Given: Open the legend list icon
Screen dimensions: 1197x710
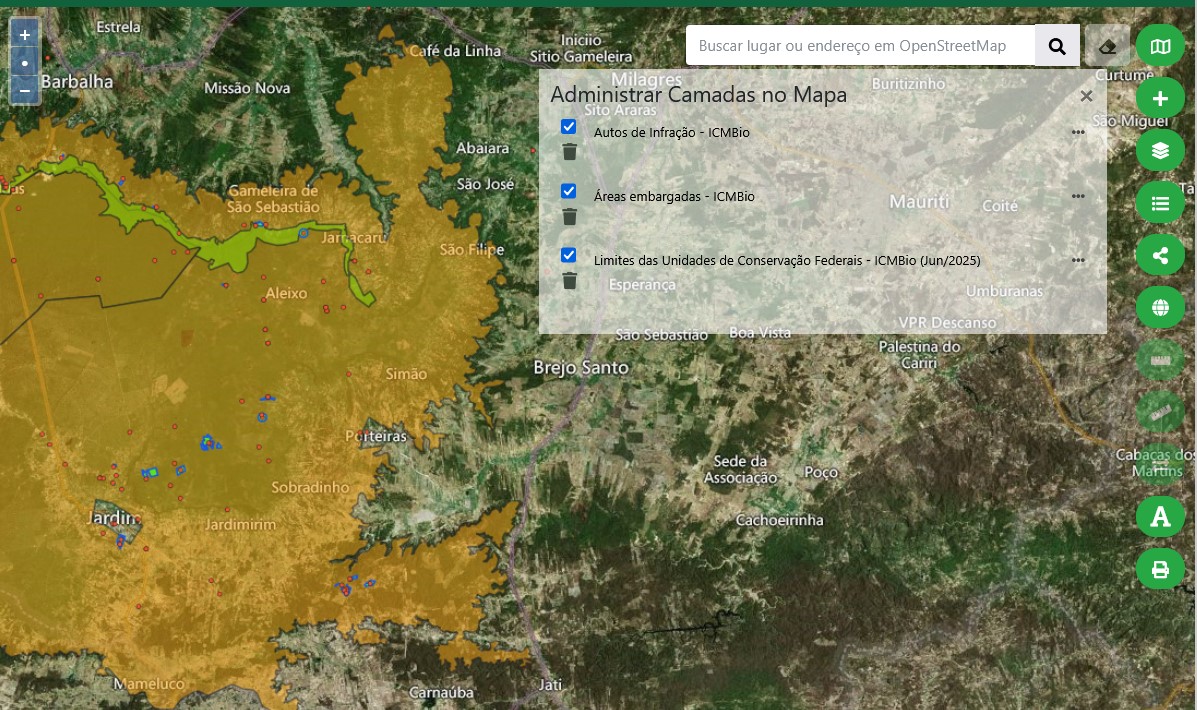Looking at the screenshot, I should point(1160,202).
